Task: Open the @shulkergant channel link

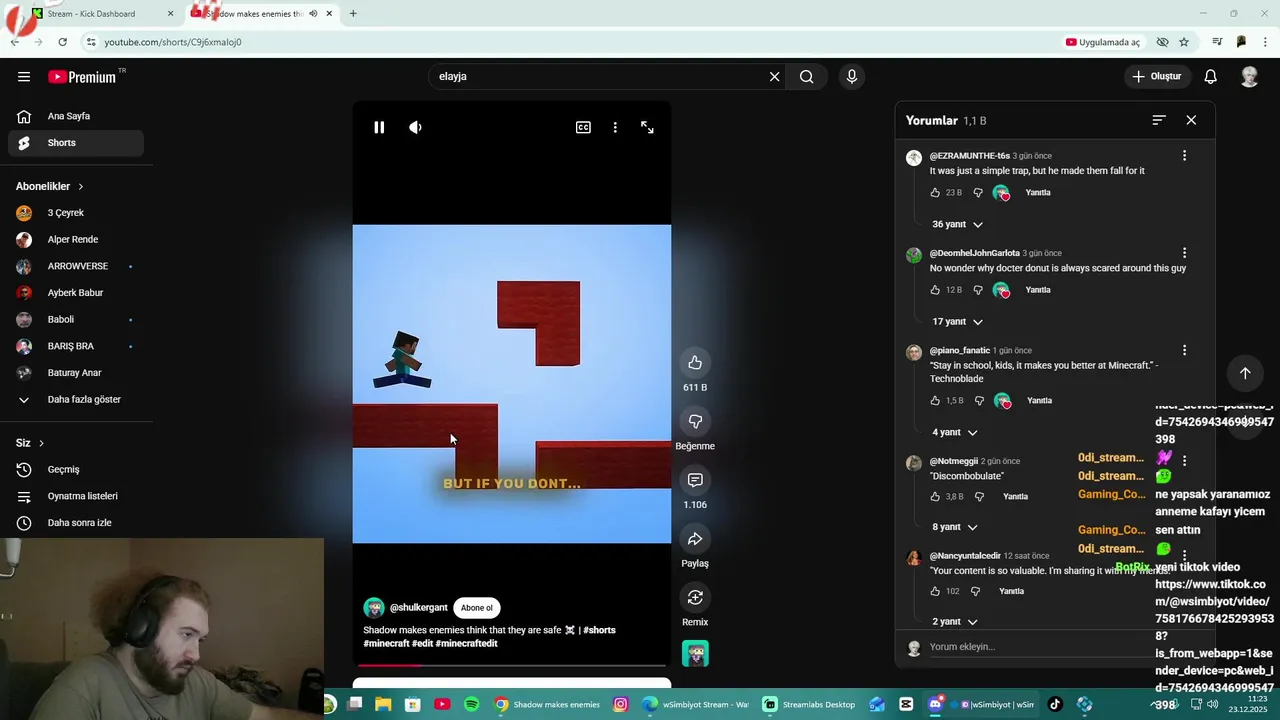Action: [419, 608]
